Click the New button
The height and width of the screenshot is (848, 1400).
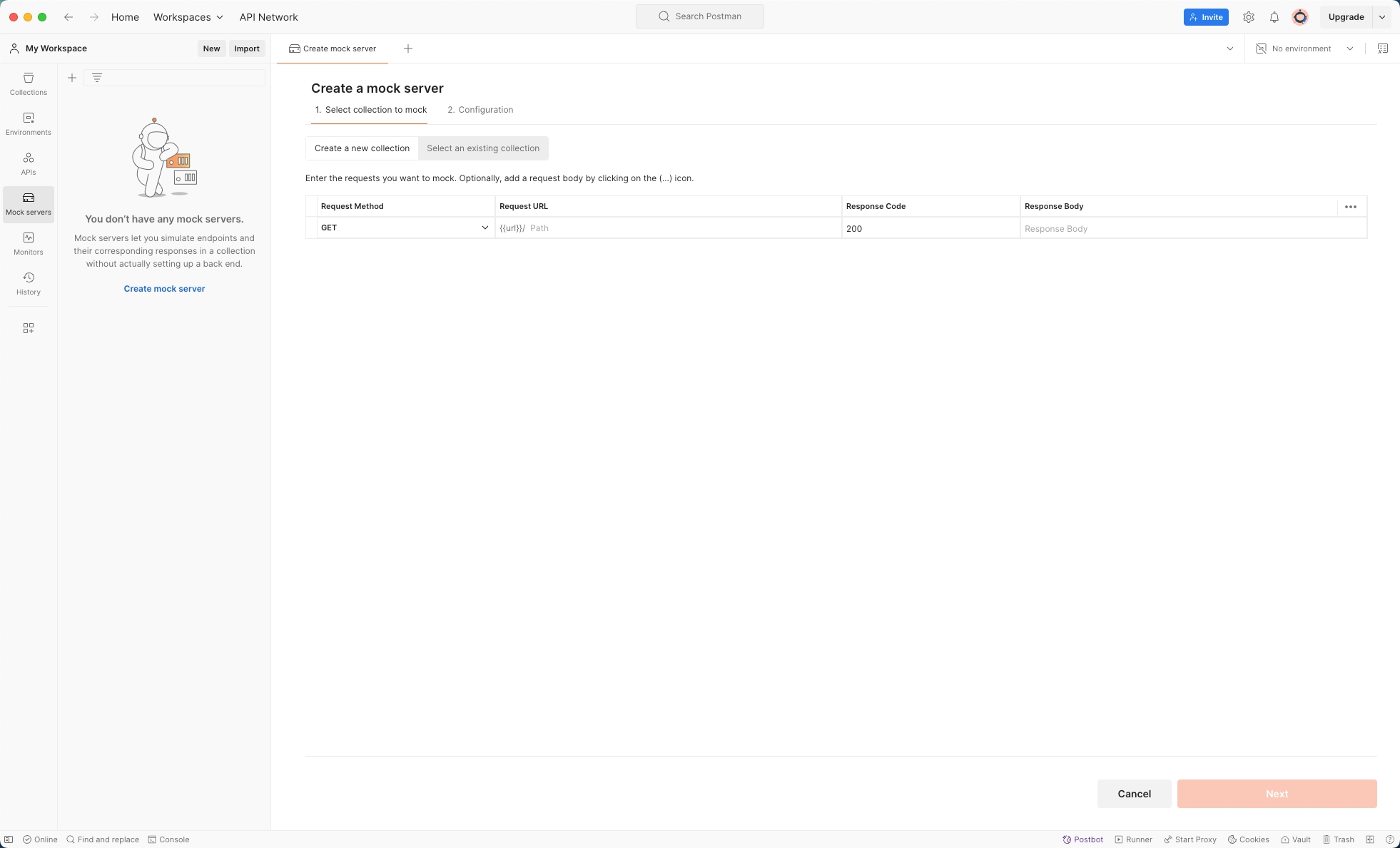pos(211,48)
